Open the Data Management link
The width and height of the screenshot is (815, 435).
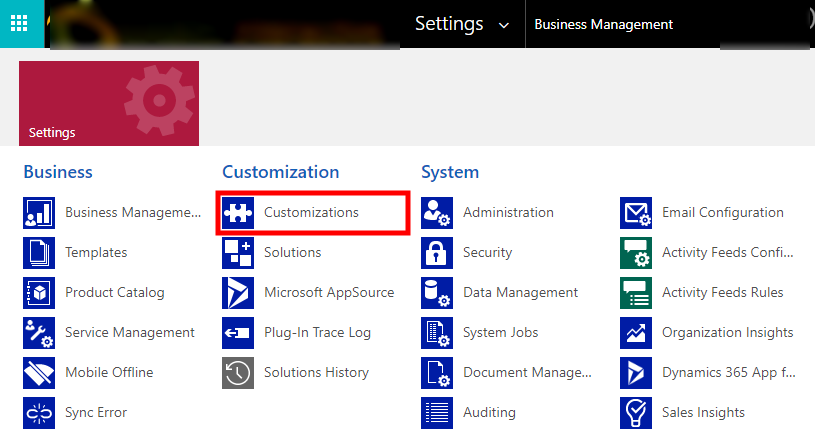point(520,293)
